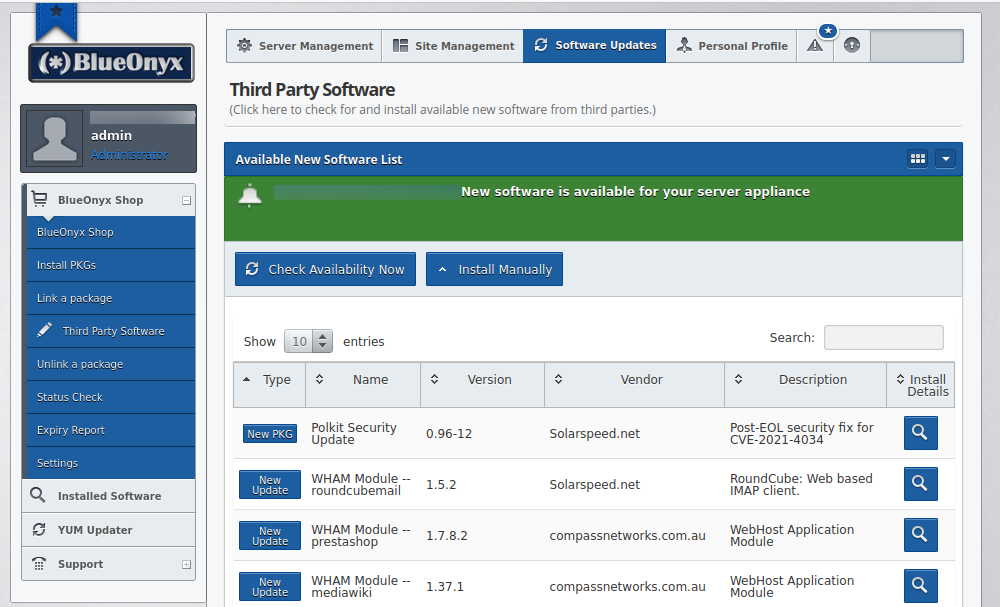Click the Install Manually button
Image resolution: width=1000 pixels, height=607 pixels.
click(x=494, y=269)
